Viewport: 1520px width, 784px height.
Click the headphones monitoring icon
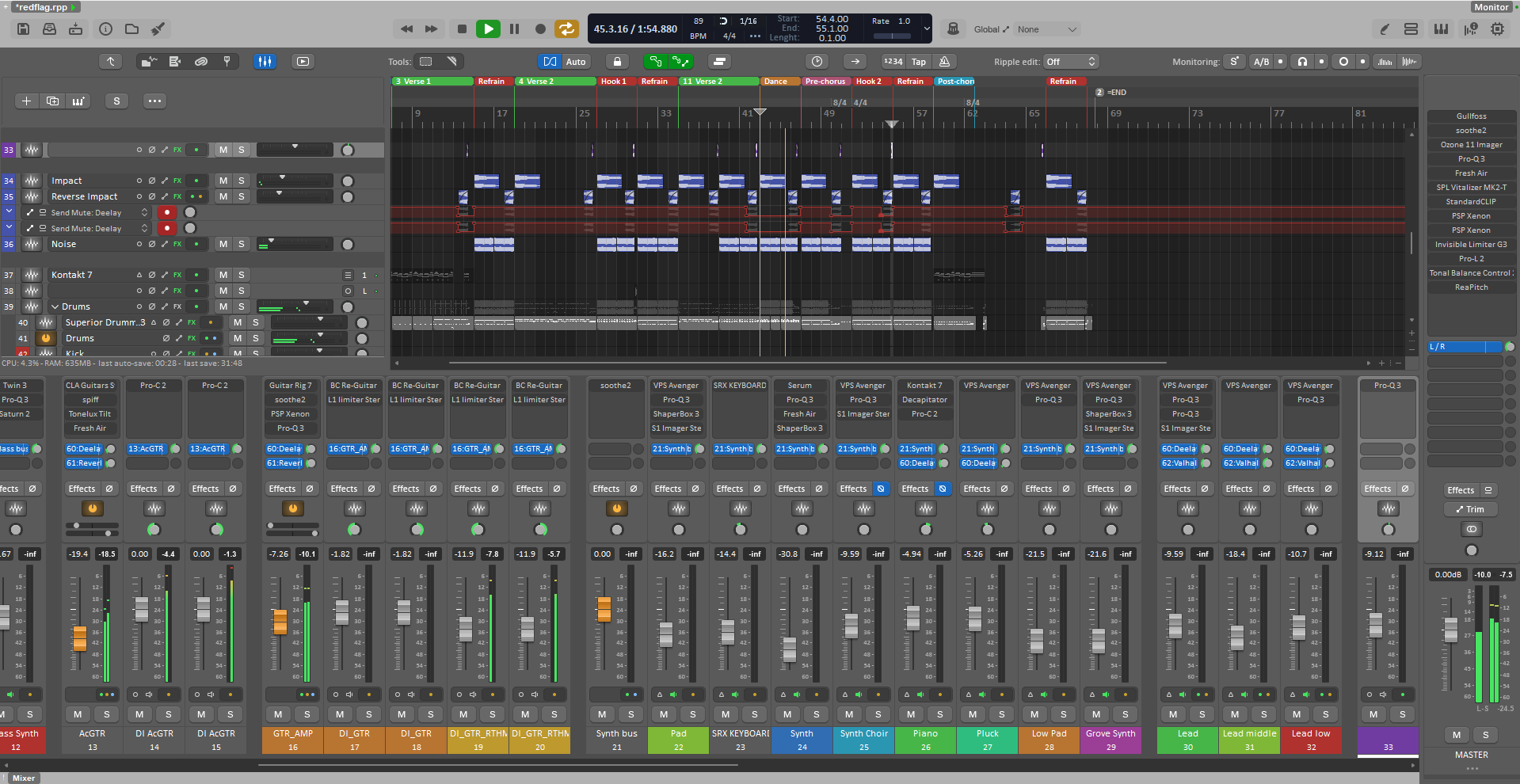(x=1302, y=62)
